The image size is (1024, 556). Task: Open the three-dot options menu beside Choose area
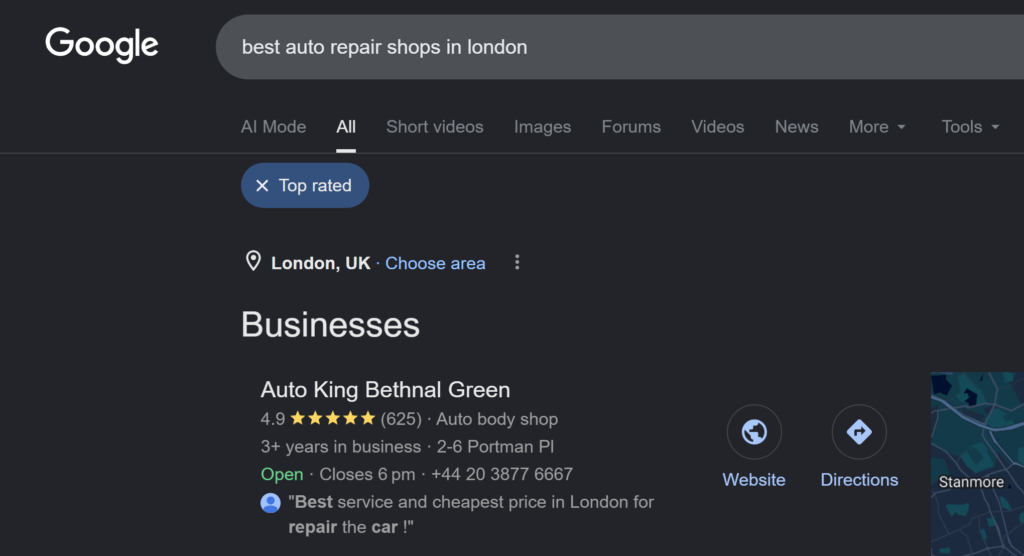(x=517, y=263)
